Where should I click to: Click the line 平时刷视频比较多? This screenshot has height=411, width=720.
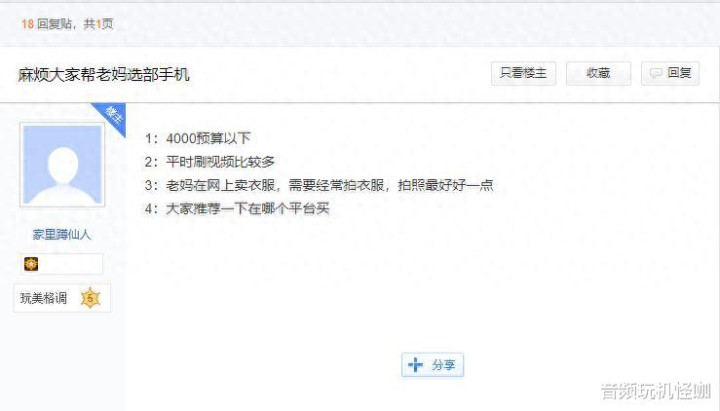(209, 162)
